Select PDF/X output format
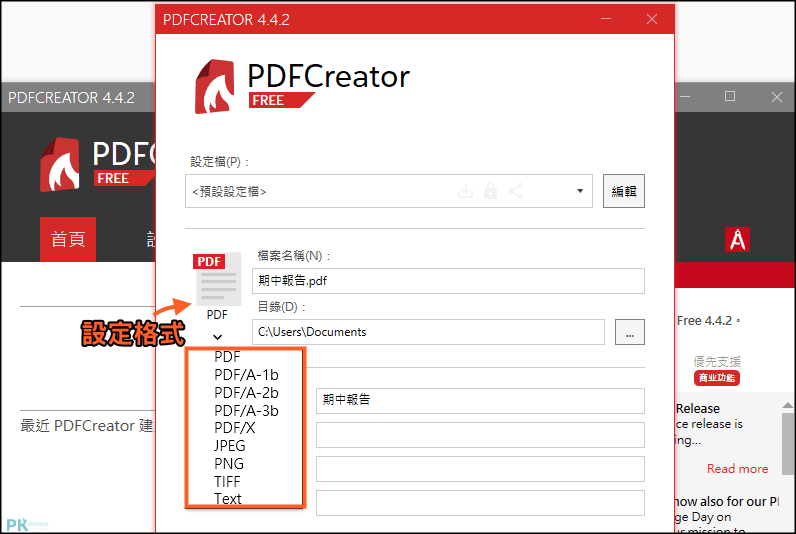The height and width of the screenshot is (534, 796). pyautogui.click(x=235, y=428)
